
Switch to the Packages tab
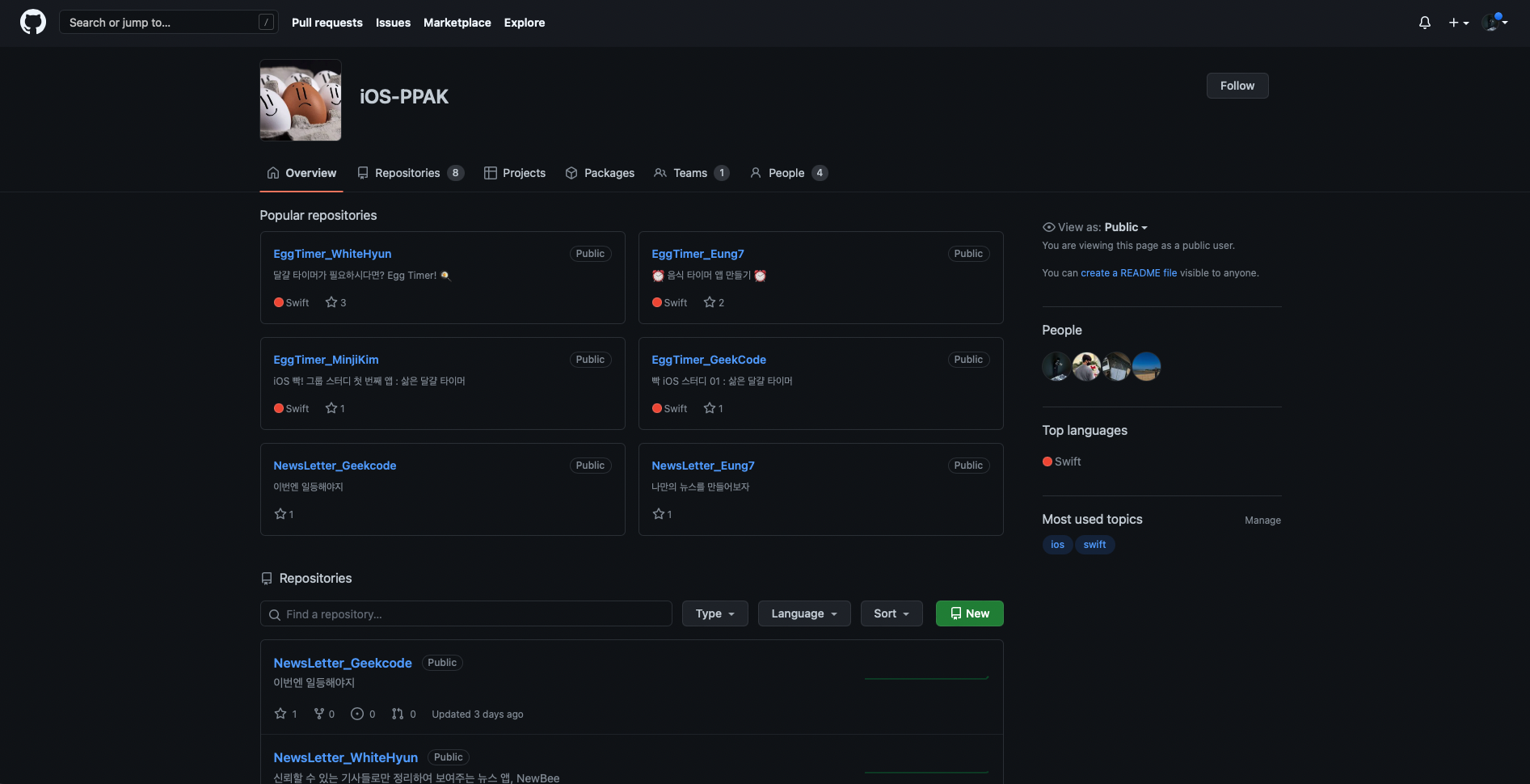click(x=600, y=173)
